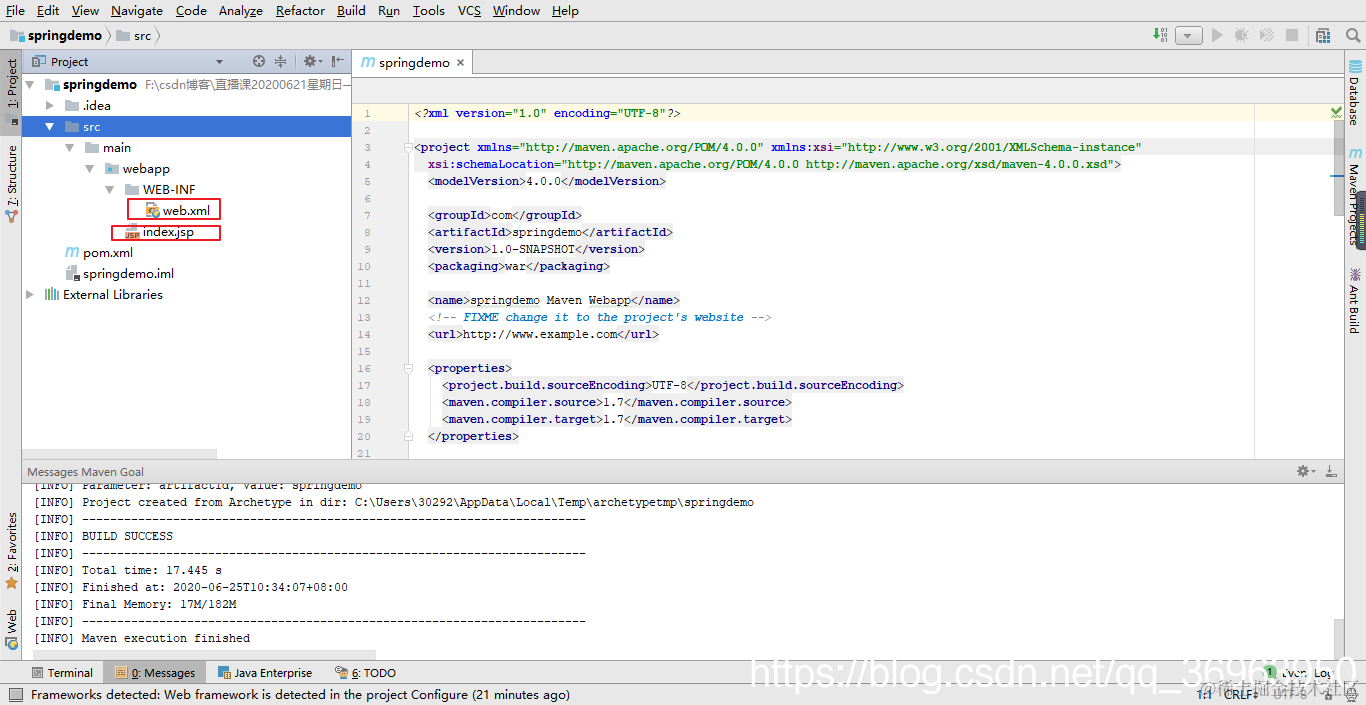
Task: Click the Collapse All icon in Project panel
Action: (281, 61)
